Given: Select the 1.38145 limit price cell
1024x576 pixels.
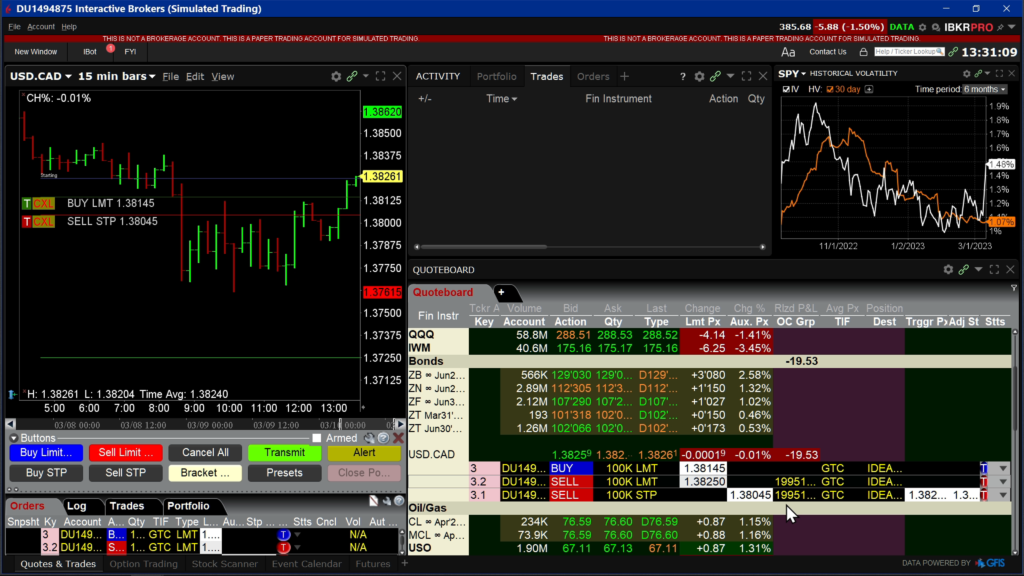Looking at the screenshot, I should [703, 468].
